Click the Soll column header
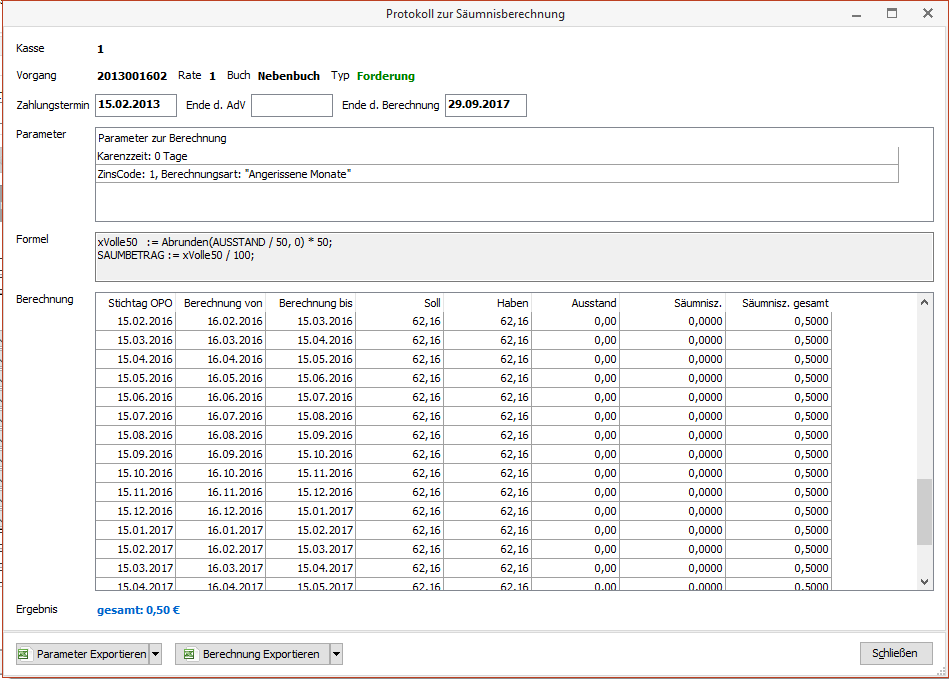Image resolution: width=949 pixels, height=679 pixels. 399,303
